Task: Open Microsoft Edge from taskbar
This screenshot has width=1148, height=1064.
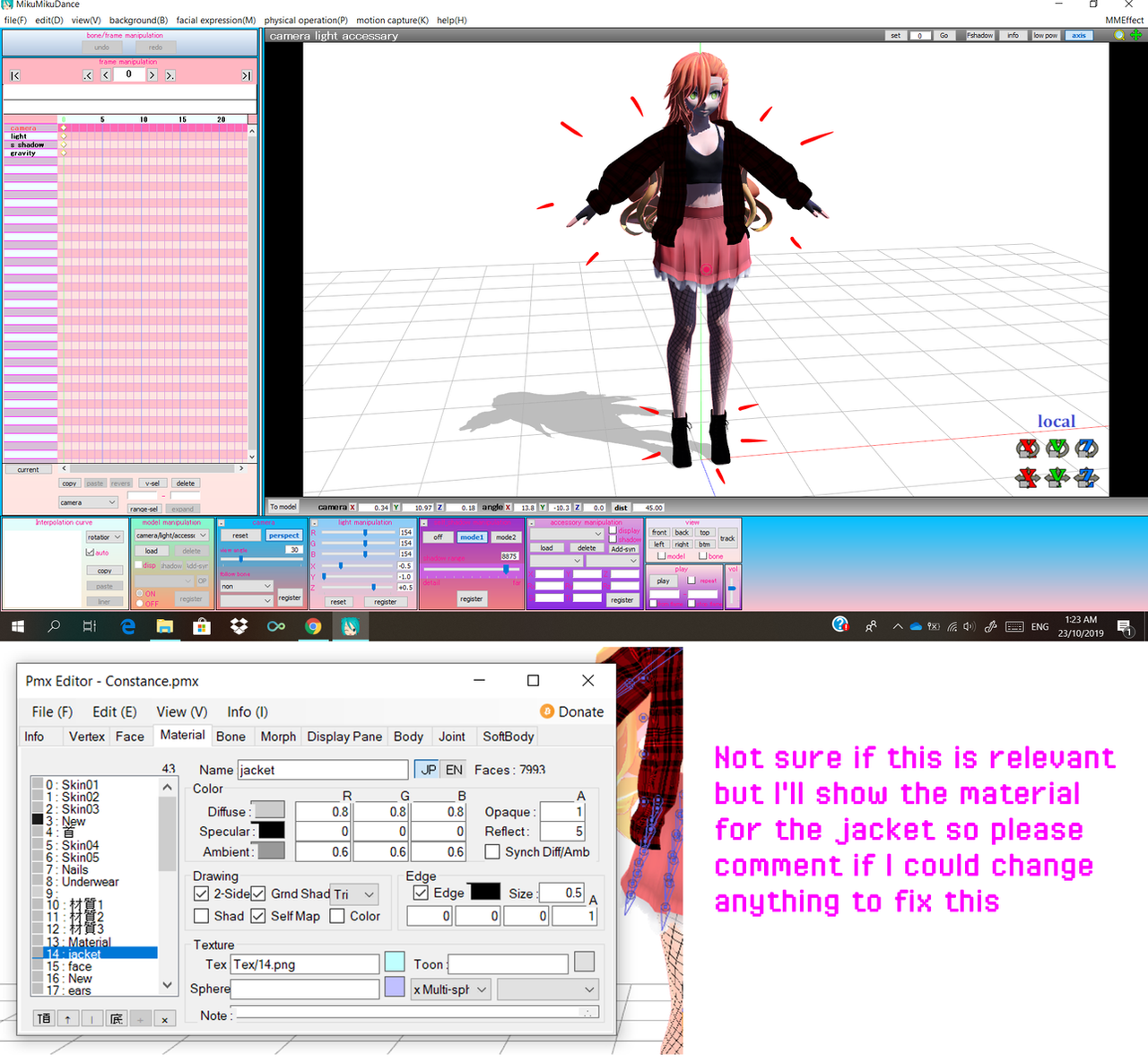Action: coord(128,626)
